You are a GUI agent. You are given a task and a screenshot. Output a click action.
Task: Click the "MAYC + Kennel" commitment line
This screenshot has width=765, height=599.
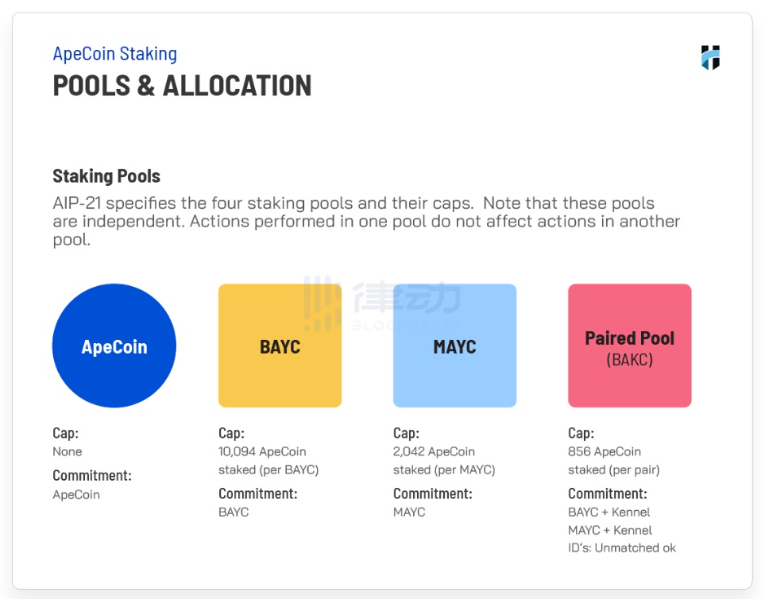610,530
